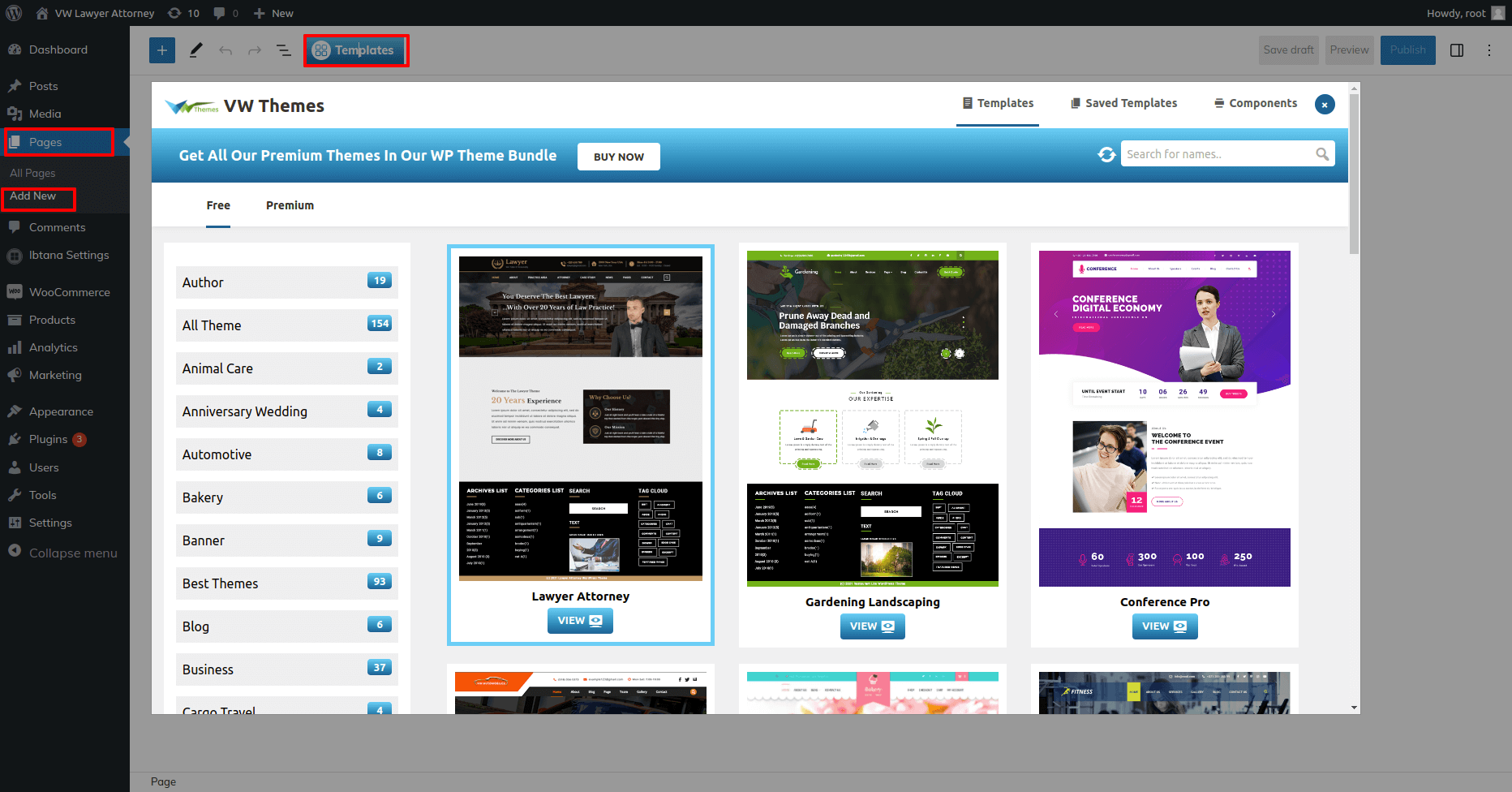Open Marketing in the admin menu
This screenshot has width=1512, height=792.
[65, 375]
